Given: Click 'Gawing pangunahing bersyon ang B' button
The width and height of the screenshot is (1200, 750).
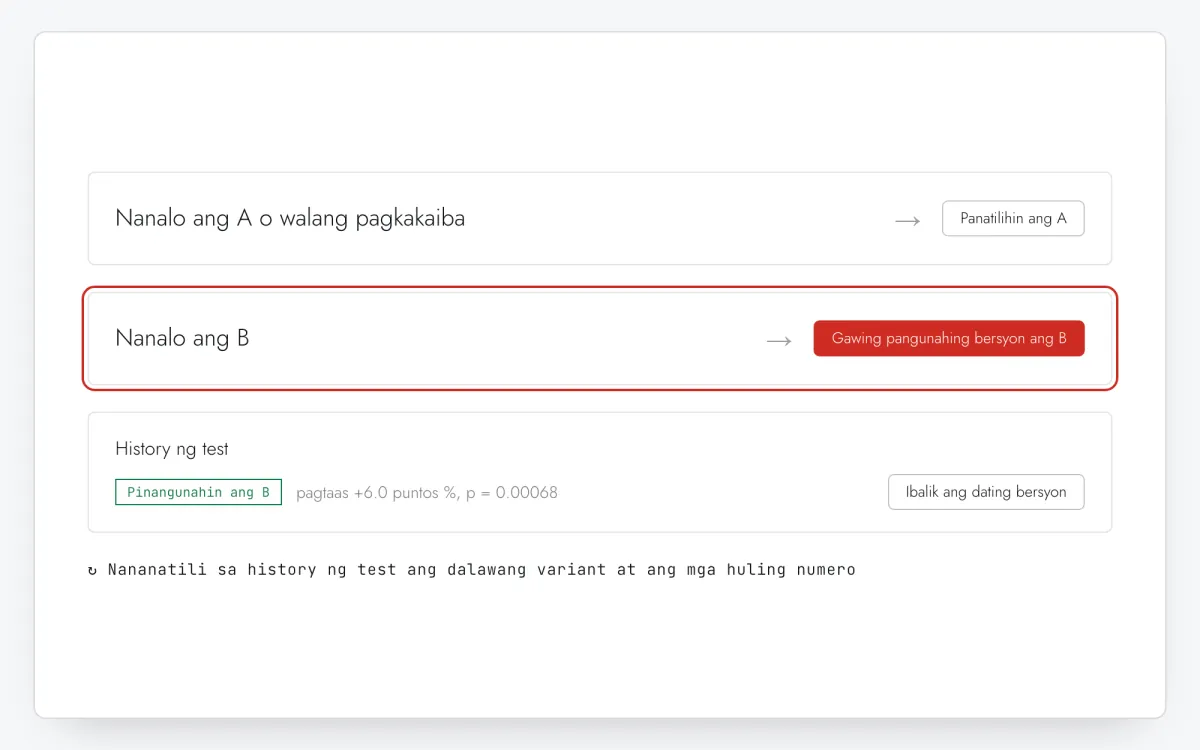Looking at the screenshot, I should point(949,338).
